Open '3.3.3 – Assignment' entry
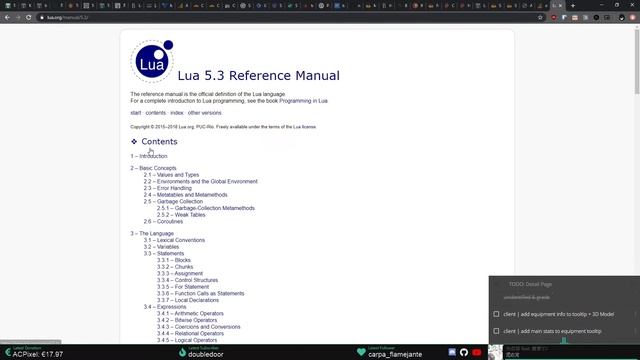The height and width of the screenshot is (360, 640). click(180, 273)
